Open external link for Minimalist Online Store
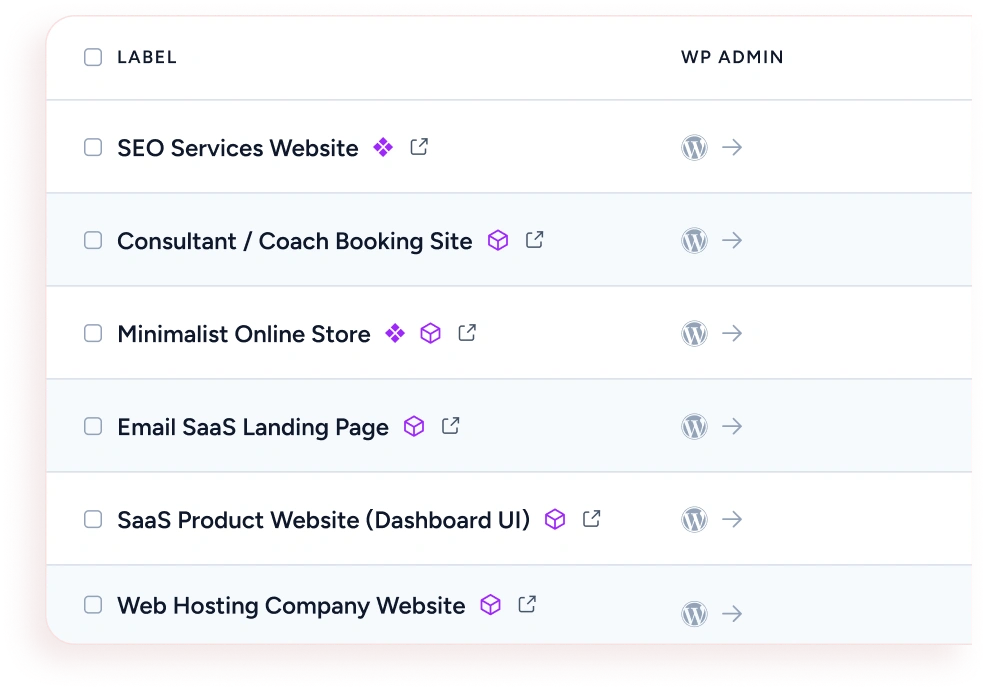987x690 pixels. [467, 333]
